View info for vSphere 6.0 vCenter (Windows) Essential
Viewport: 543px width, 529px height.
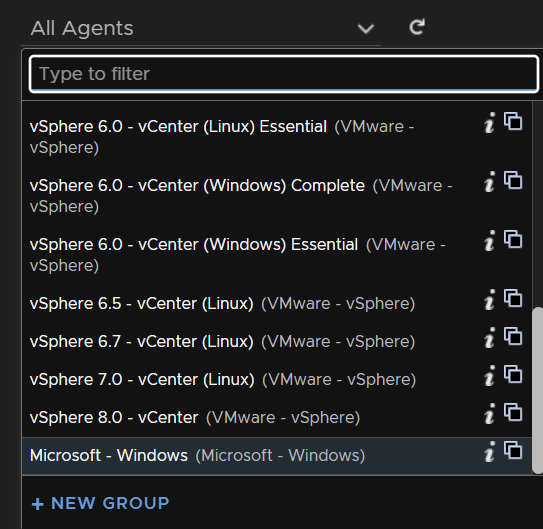click(489, 241)
